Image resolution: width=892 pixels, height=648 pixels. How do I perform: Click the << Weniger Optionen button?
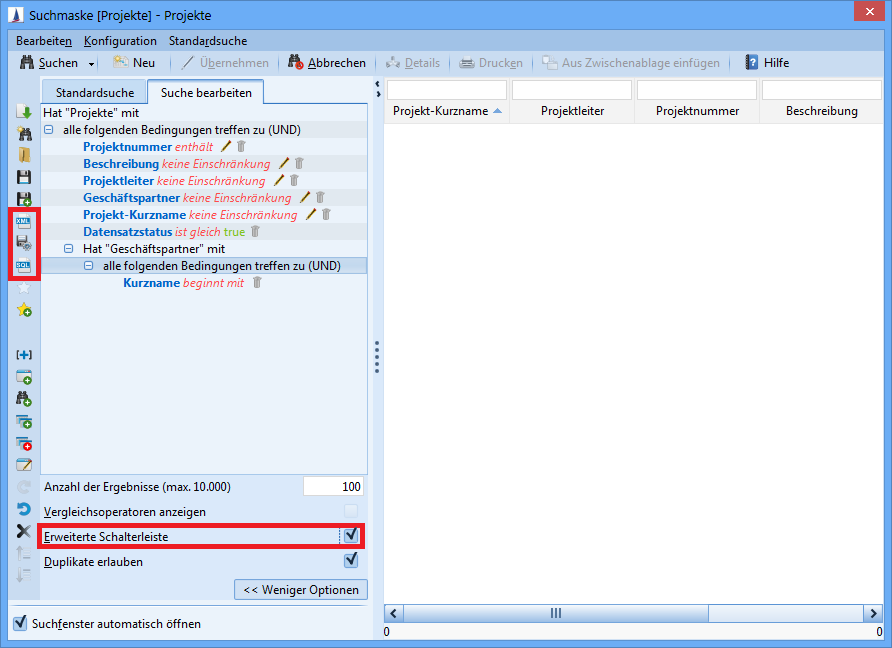[x=301, y=589]
